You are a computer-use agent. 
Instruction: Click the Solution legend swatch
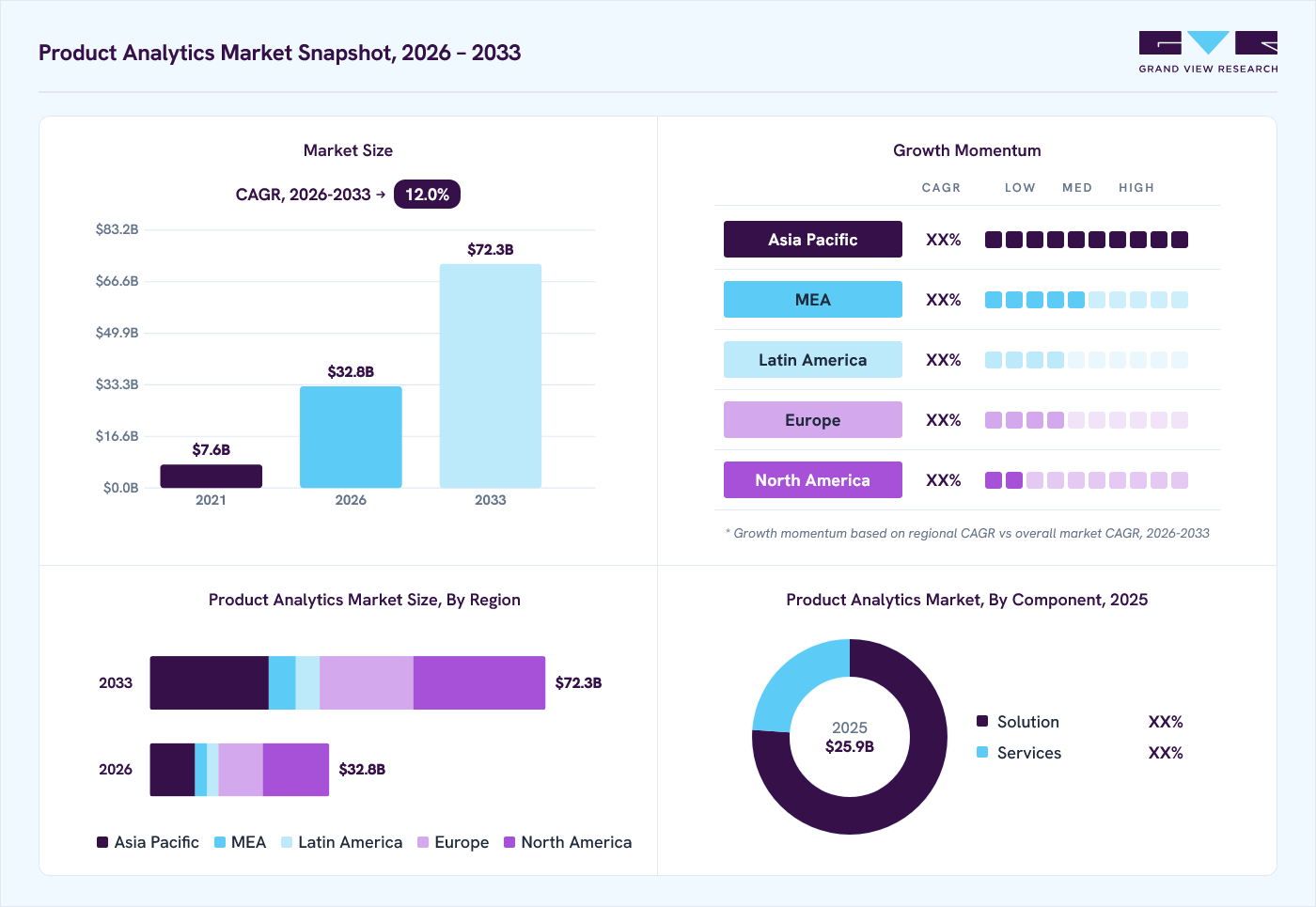tap(982, 721)
